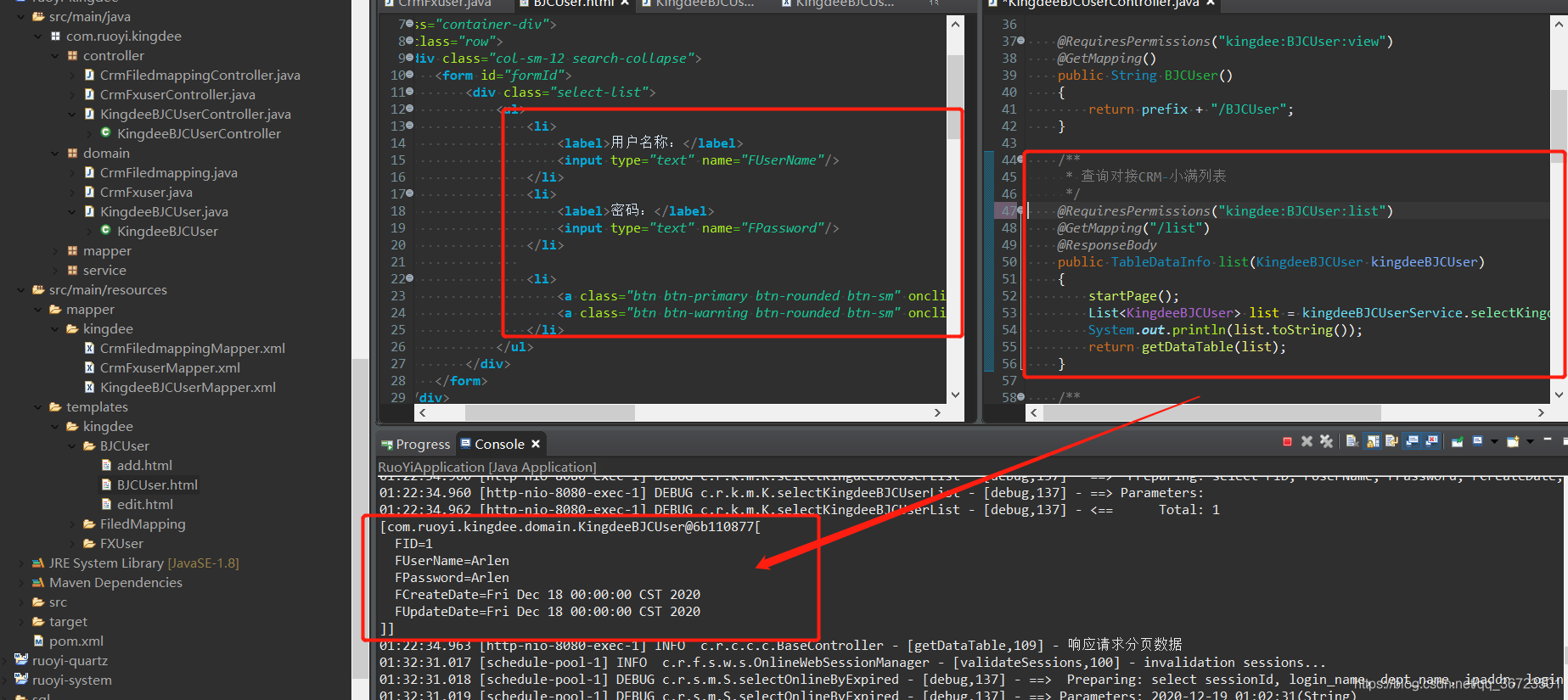This screenshot has height=700, width=1568.
Task: Expand the FXUser folder
Action: tap(72, 544)
